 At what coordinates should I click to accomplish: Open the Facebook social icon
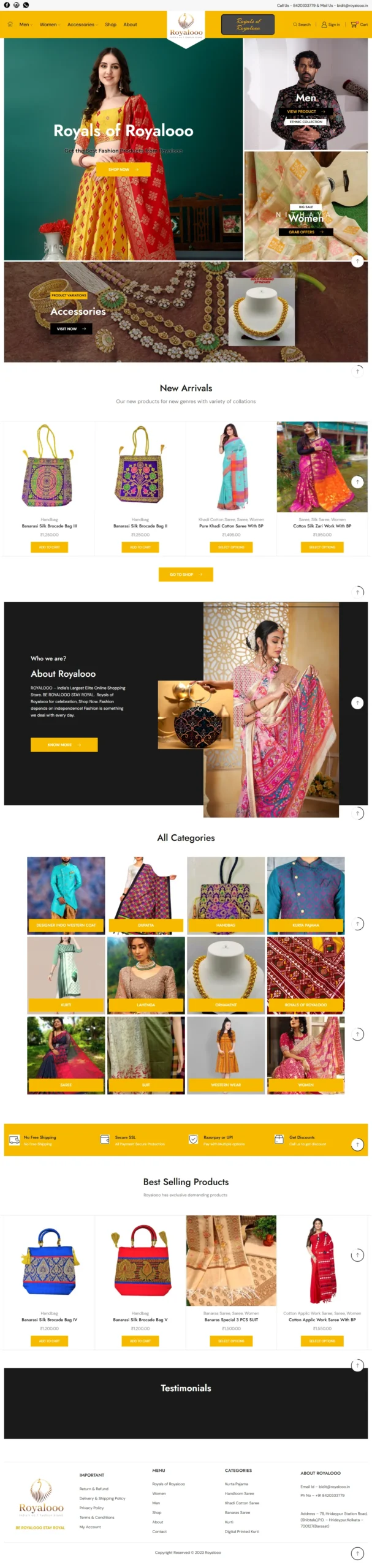tap(7, 5)
